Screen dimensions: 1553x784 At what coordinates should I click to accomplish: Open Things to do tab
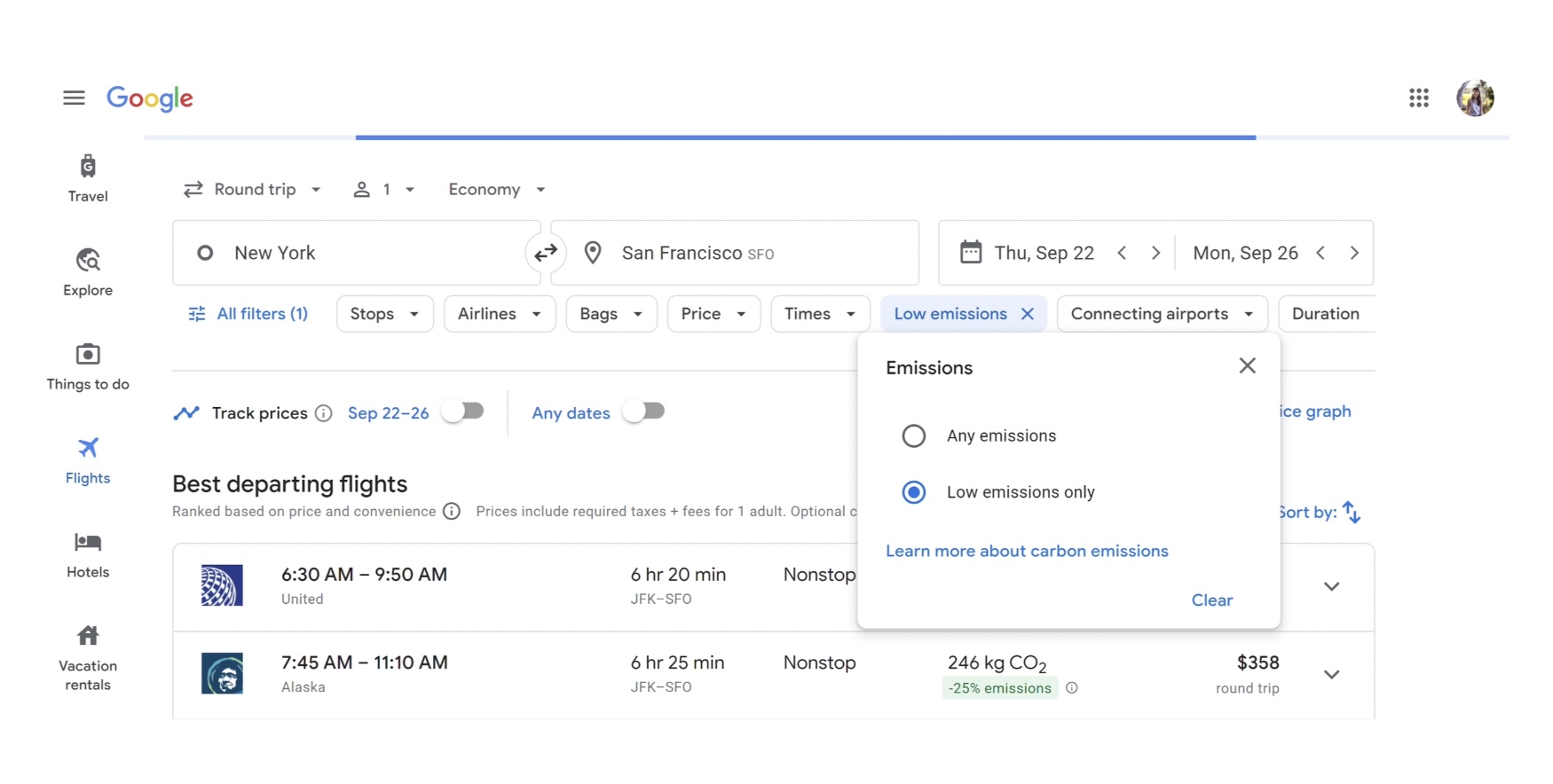pos(88,365)
